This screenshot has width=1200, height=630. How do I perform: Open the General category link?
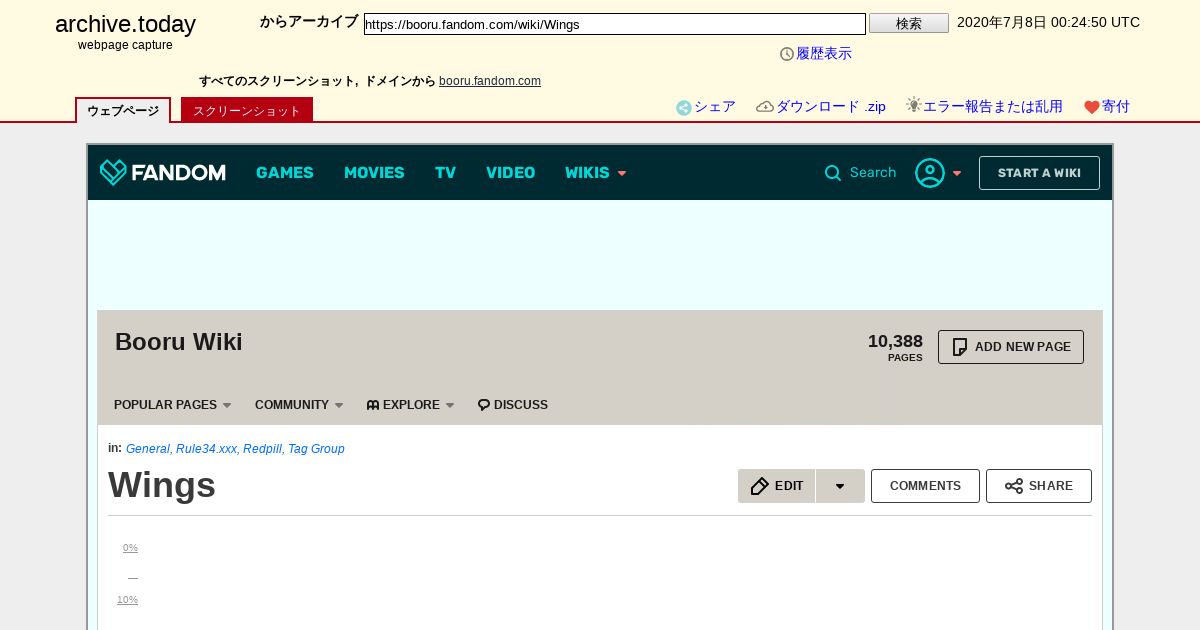[148, 449]
